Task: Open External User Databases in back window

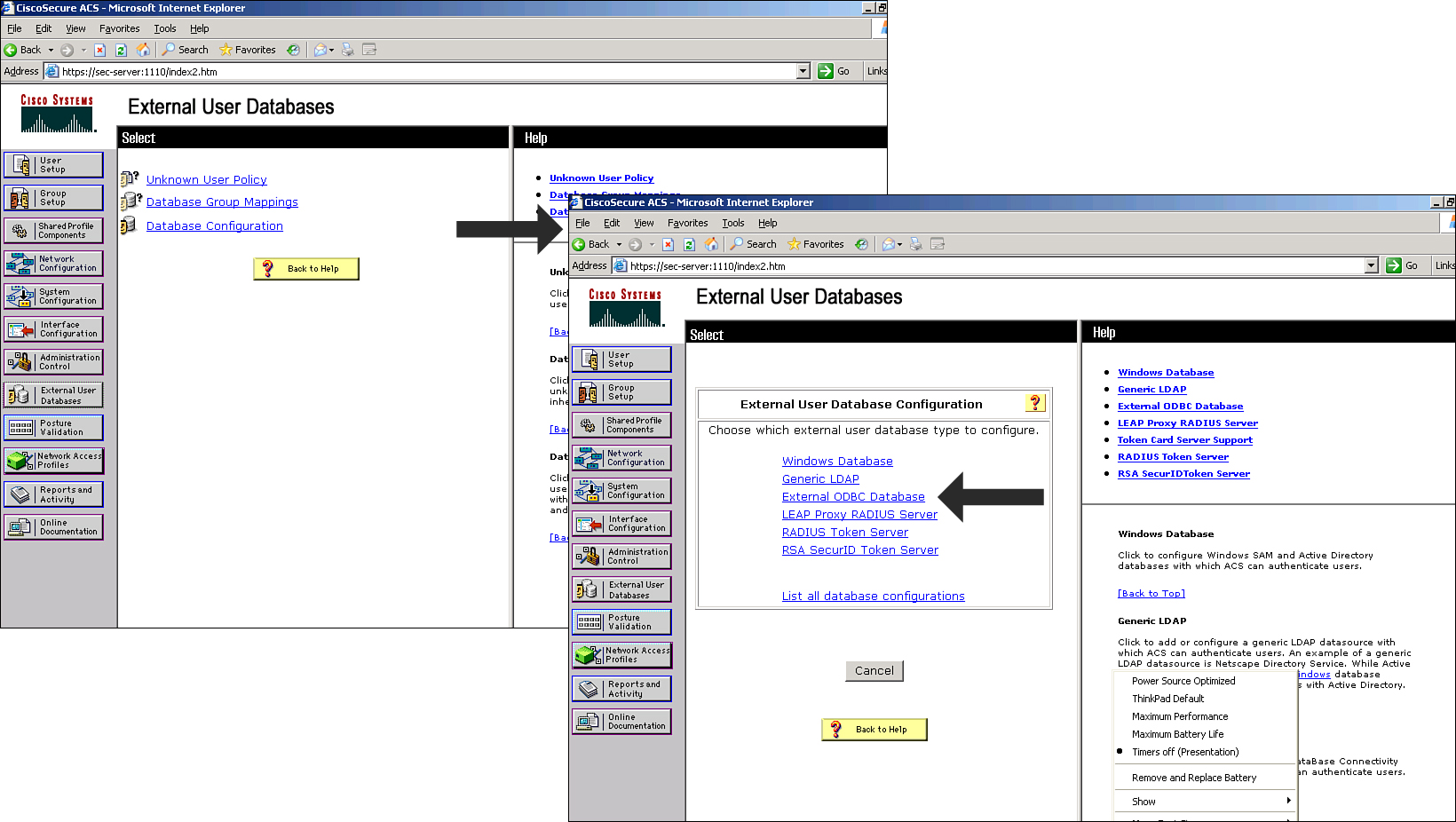Action: tap(53, 395)
